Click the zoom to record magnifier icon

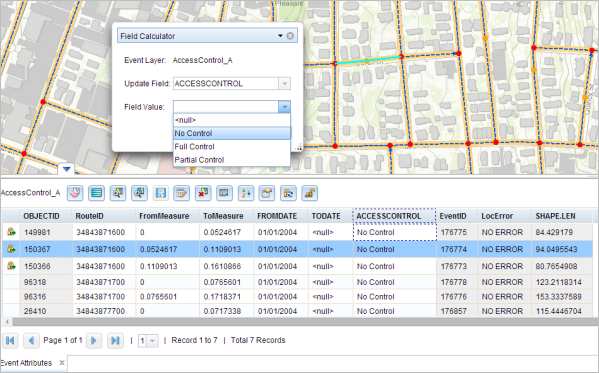coord(139,193)
